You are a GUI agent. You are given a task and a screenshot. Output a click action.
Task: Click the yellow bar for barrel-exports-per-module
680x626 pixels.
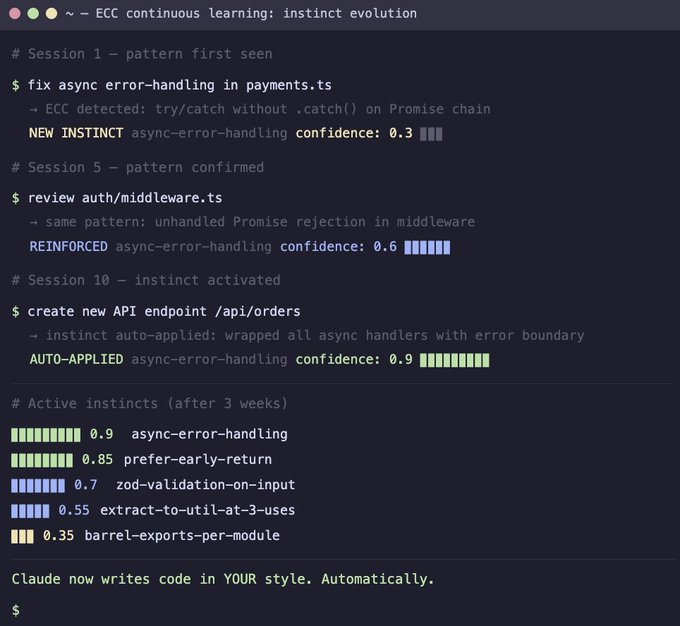coord(22,537)
